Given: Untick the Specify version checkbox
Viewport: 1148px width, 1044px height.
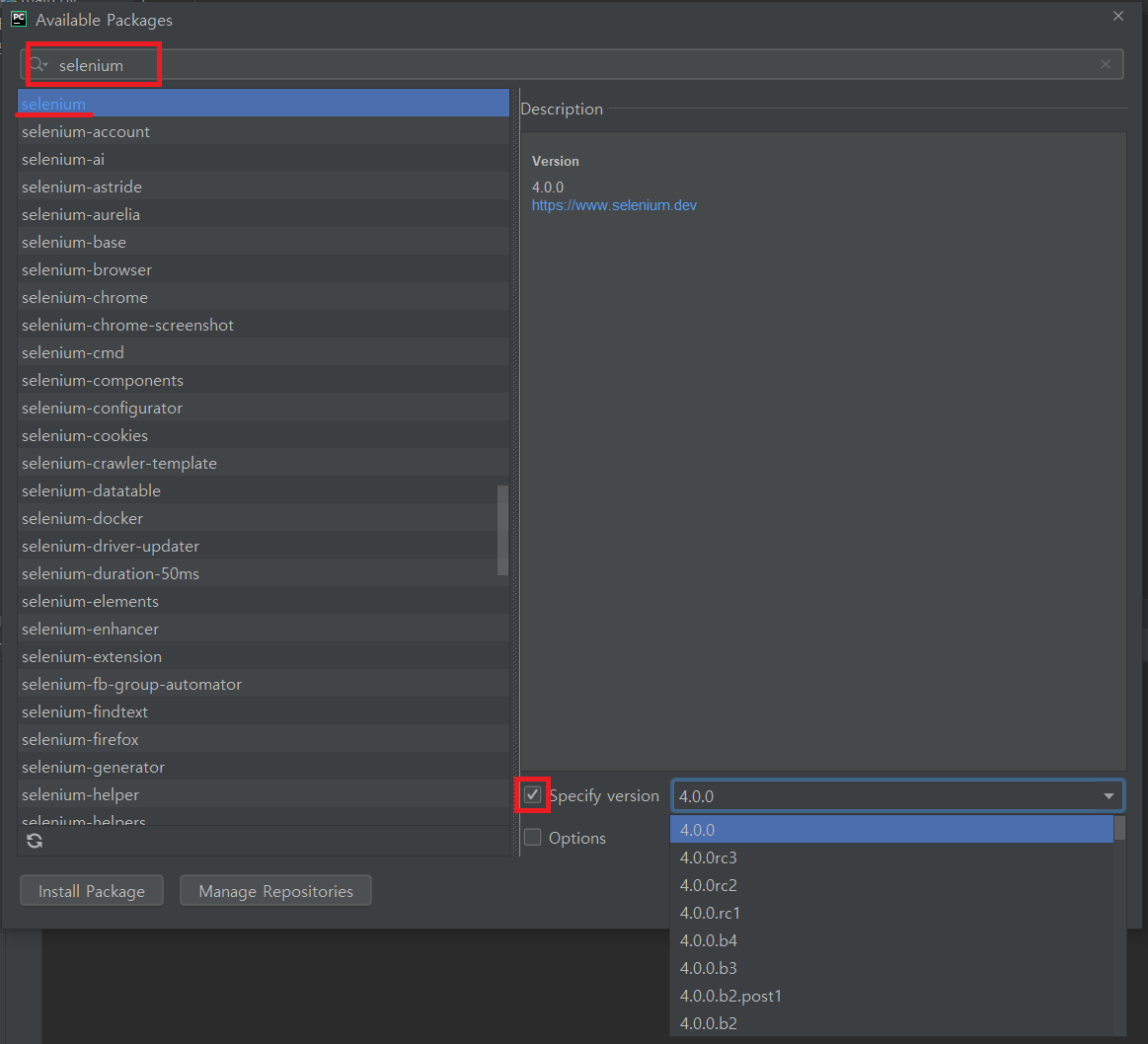Looking at the screenshot, I should tap(532, 795).
